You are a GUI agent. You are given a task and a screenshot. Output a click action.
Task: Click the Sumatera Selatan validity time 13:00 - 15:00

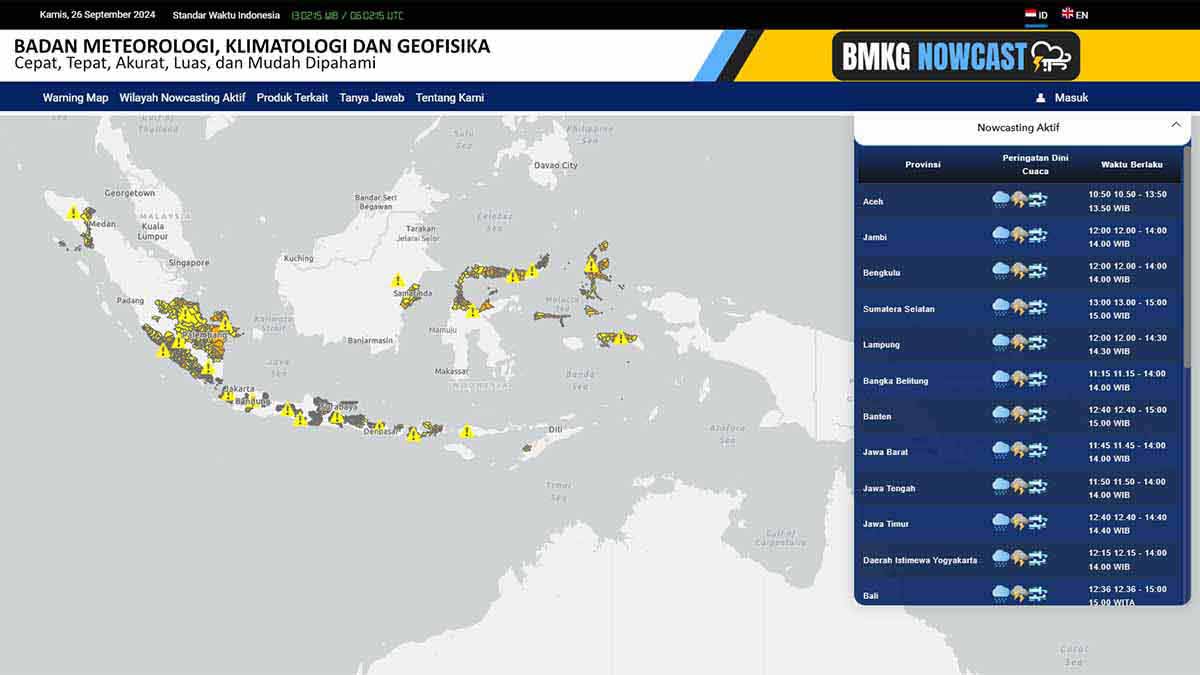(x=1127, y=309)
